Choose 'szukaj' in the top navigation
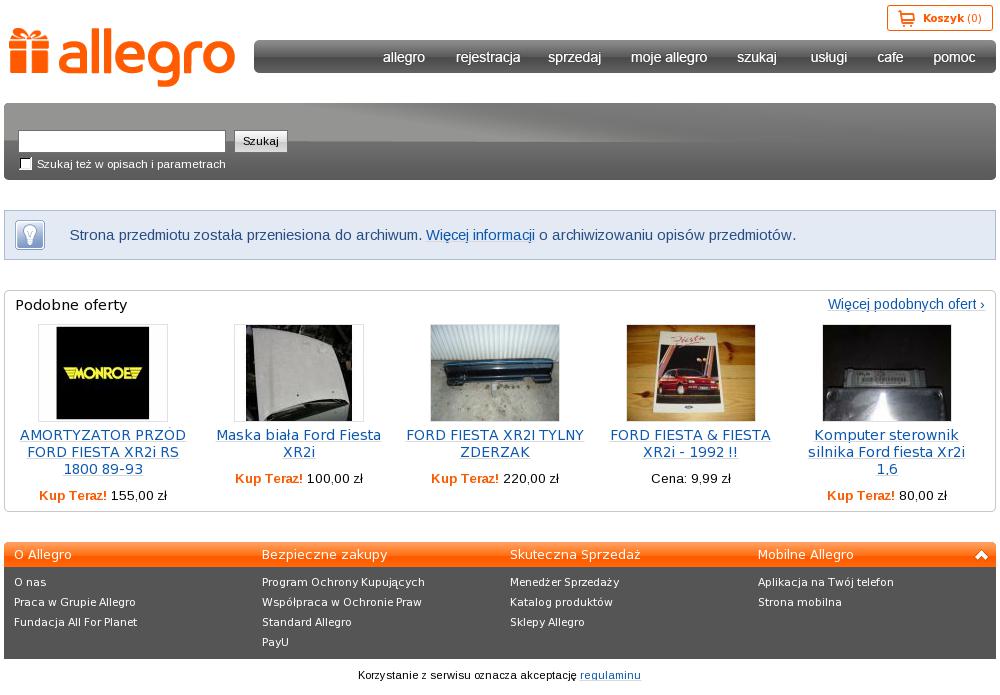This screenshot has height=695, width=1000. [757, 57]
